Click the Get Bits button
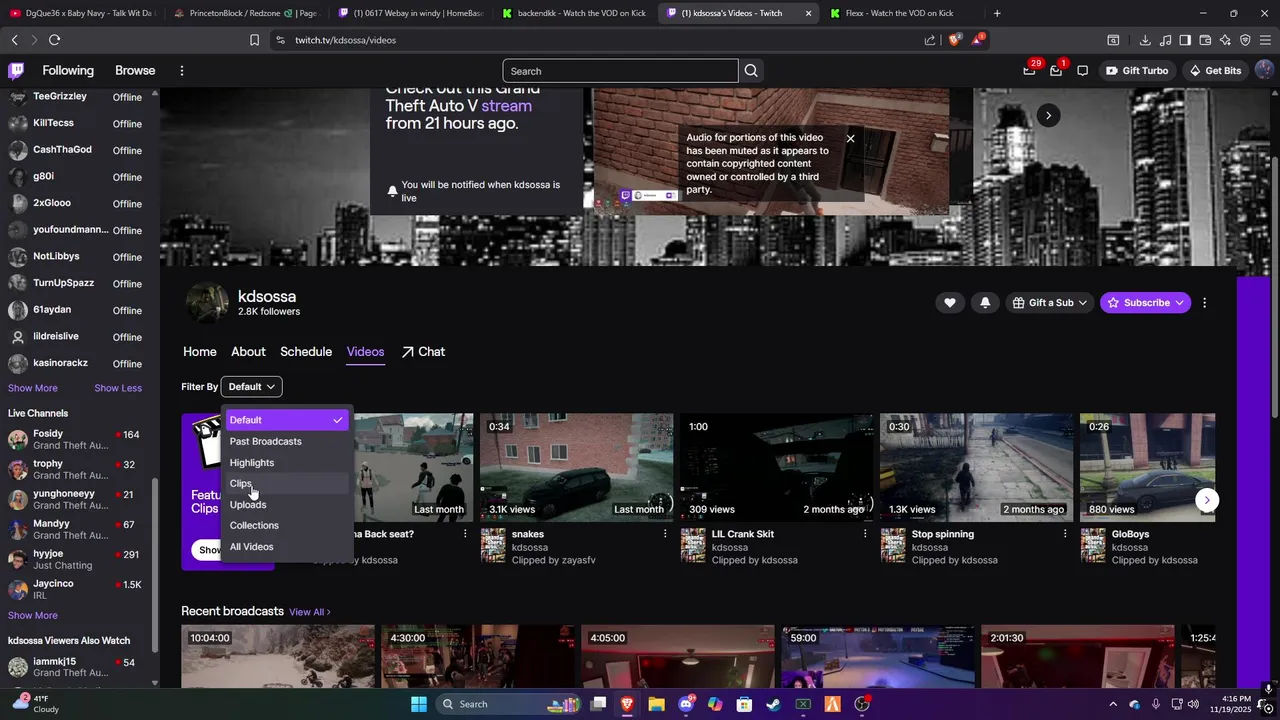Image resolution: width=1280 pixels, height=720 pixels. 1215,71
